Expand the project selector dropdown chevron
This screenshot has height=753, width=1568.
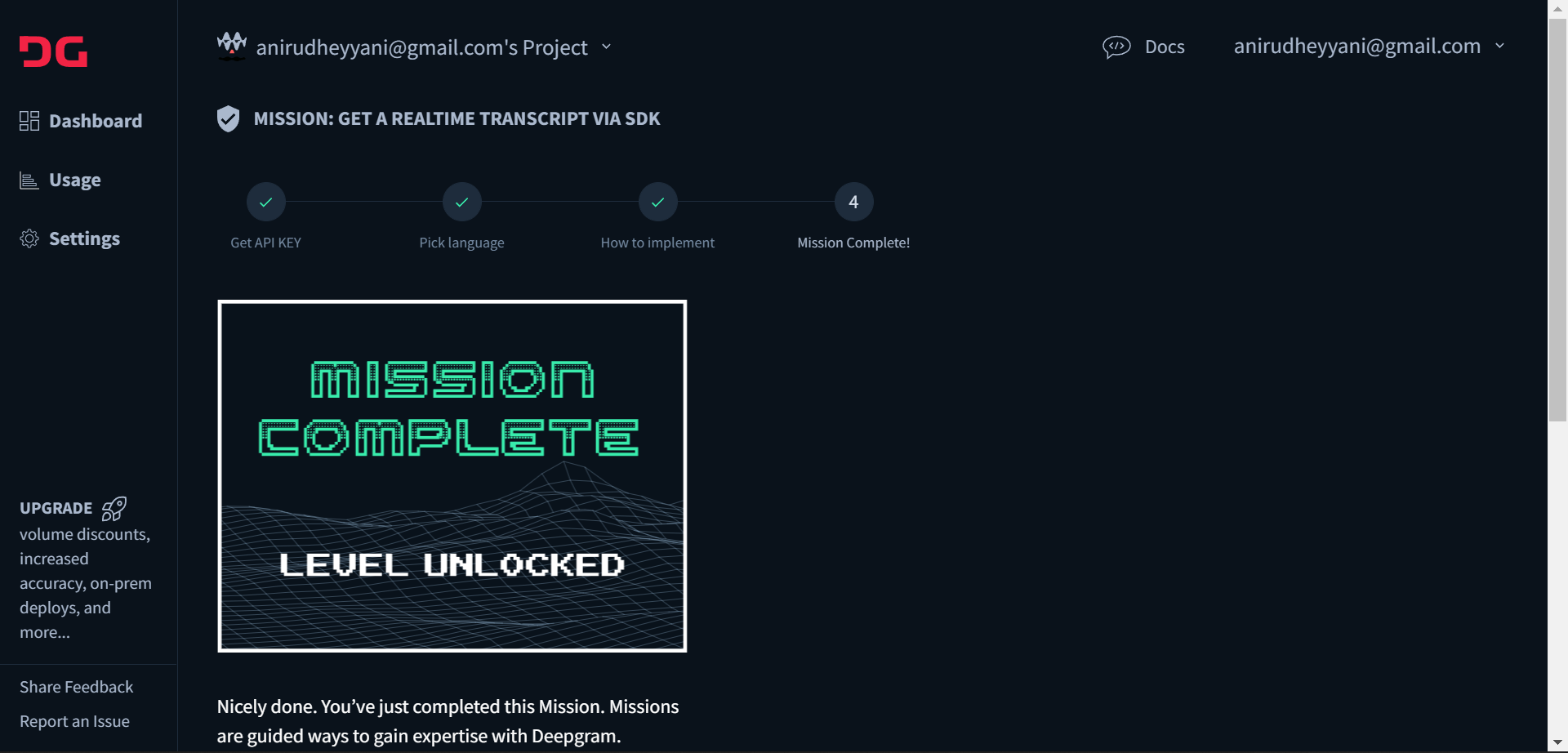pos(606,47)
